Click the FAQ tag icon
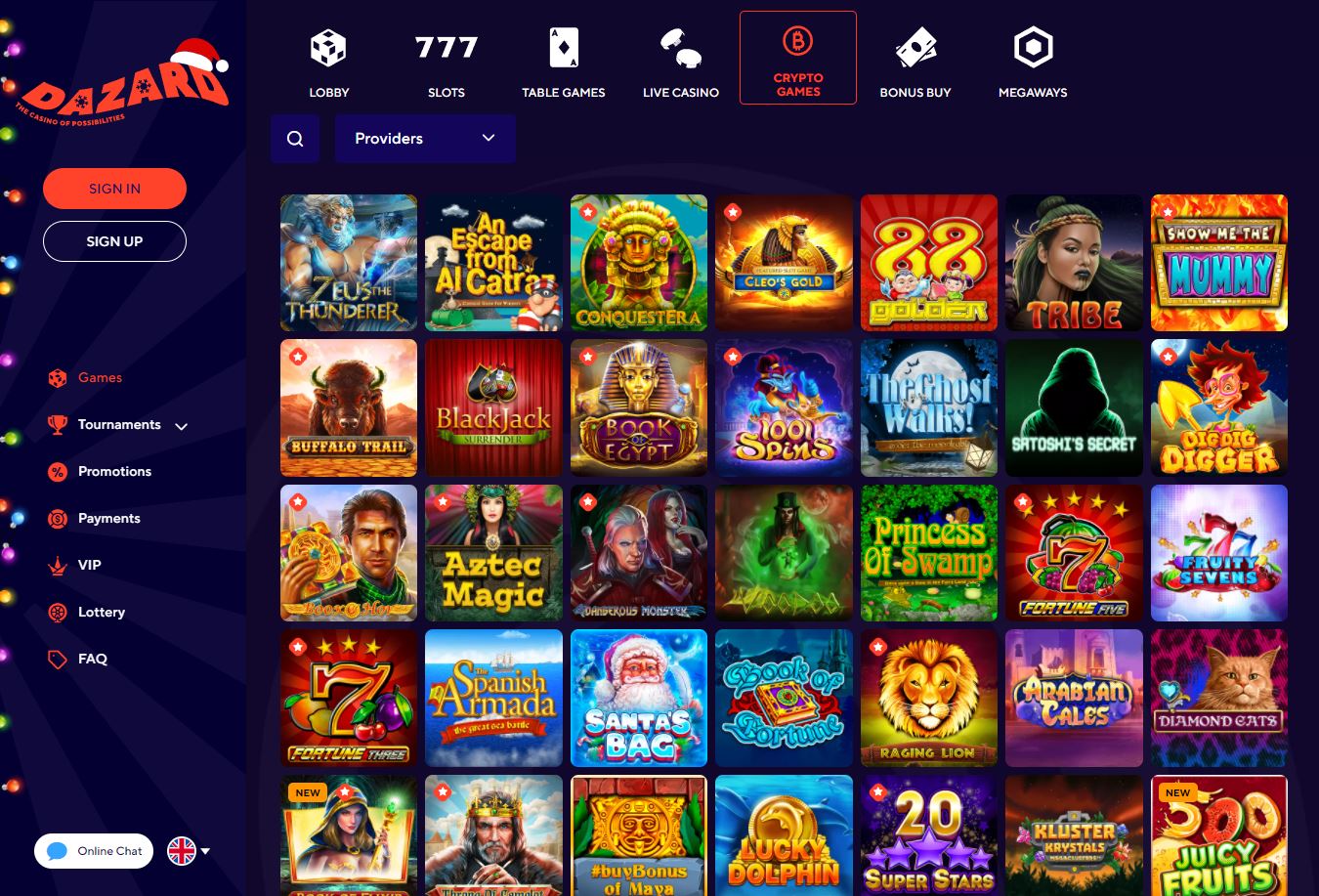Screen dimensions: 1319x896 (58, 660)
